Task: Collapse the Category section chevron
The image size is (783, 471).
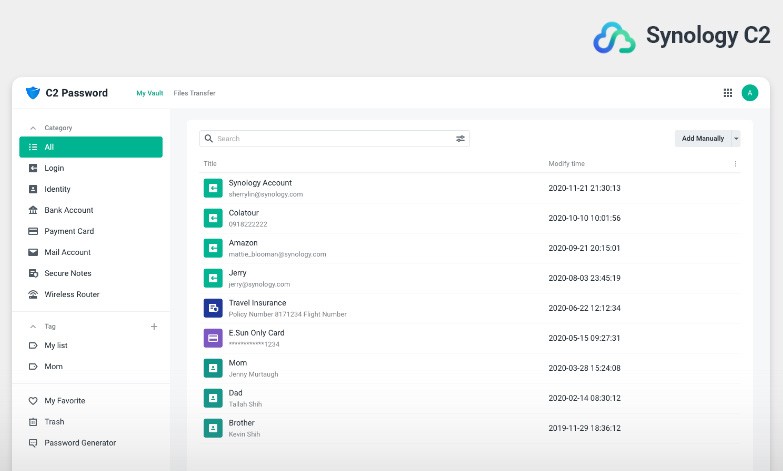Action: pyautogui.click(x=33, y=128)
